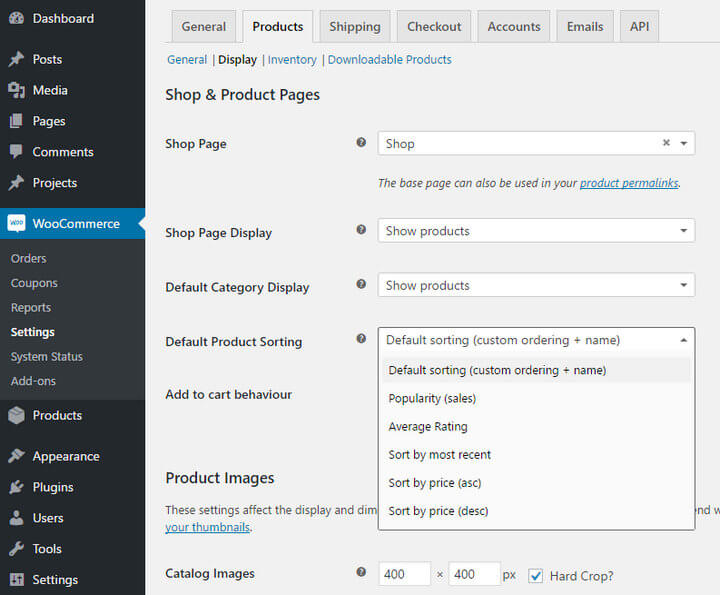Click the Users person icon
This screenshot has width=720, height=595.
17,518
